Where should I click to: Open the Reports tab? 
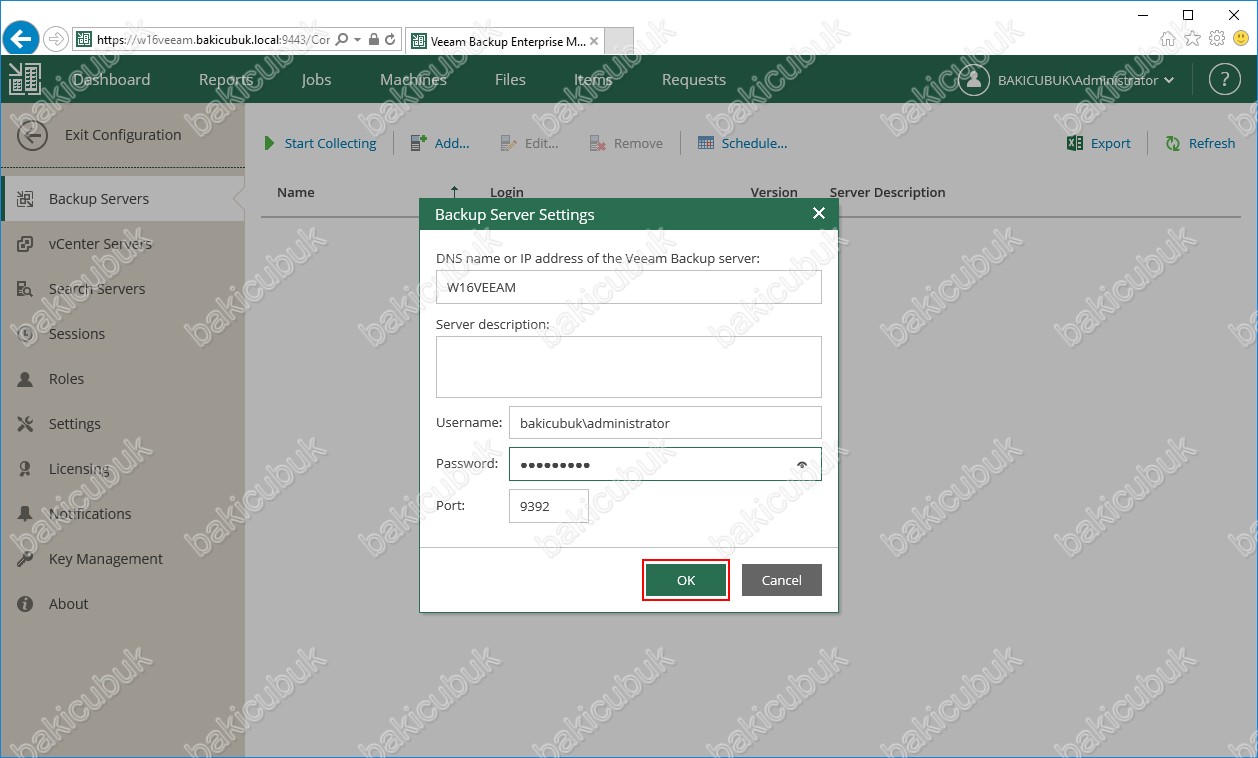(x=226, y=80)
